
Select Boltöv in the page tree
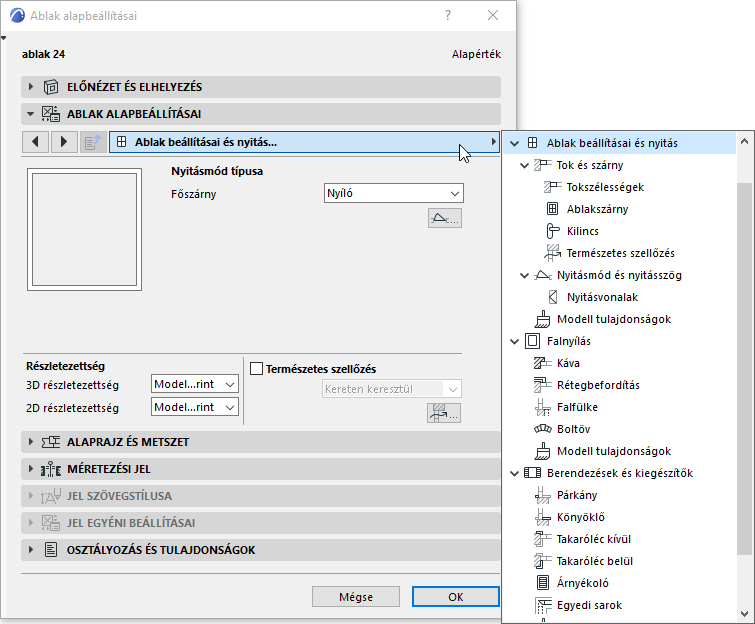click(573, 429)
